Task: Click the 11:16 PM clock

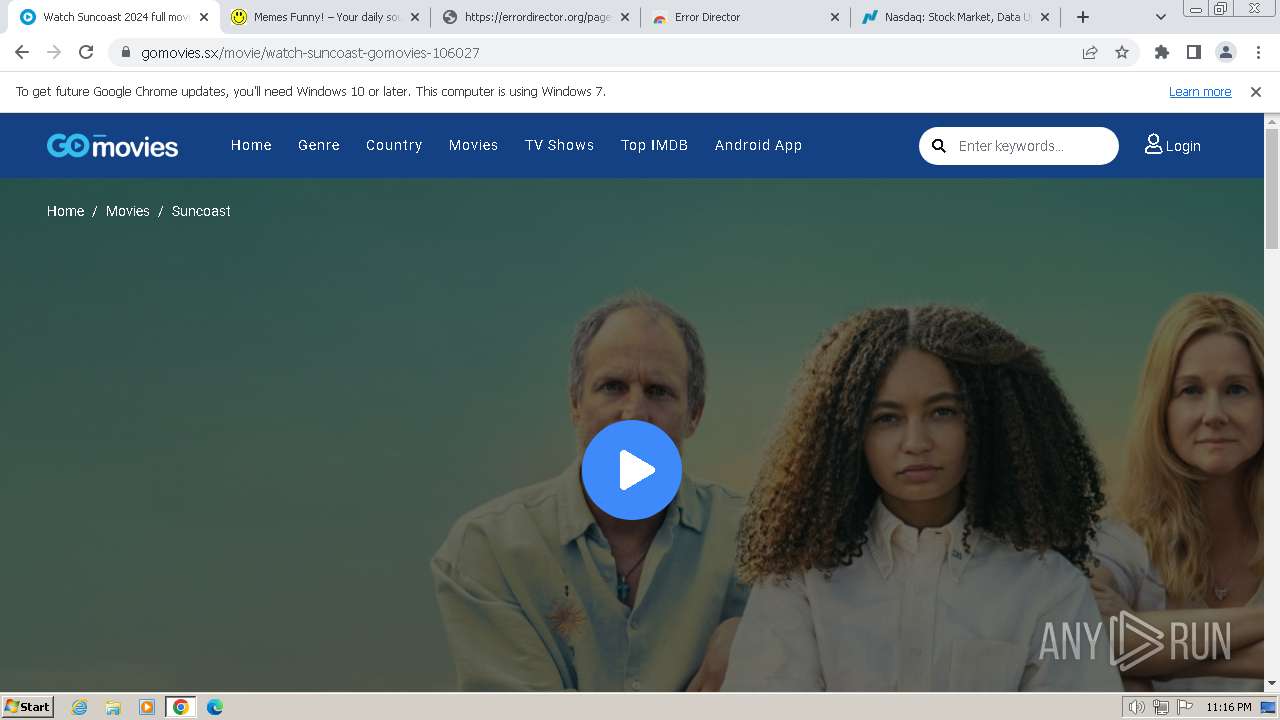Action: (x=1228, y=707)
